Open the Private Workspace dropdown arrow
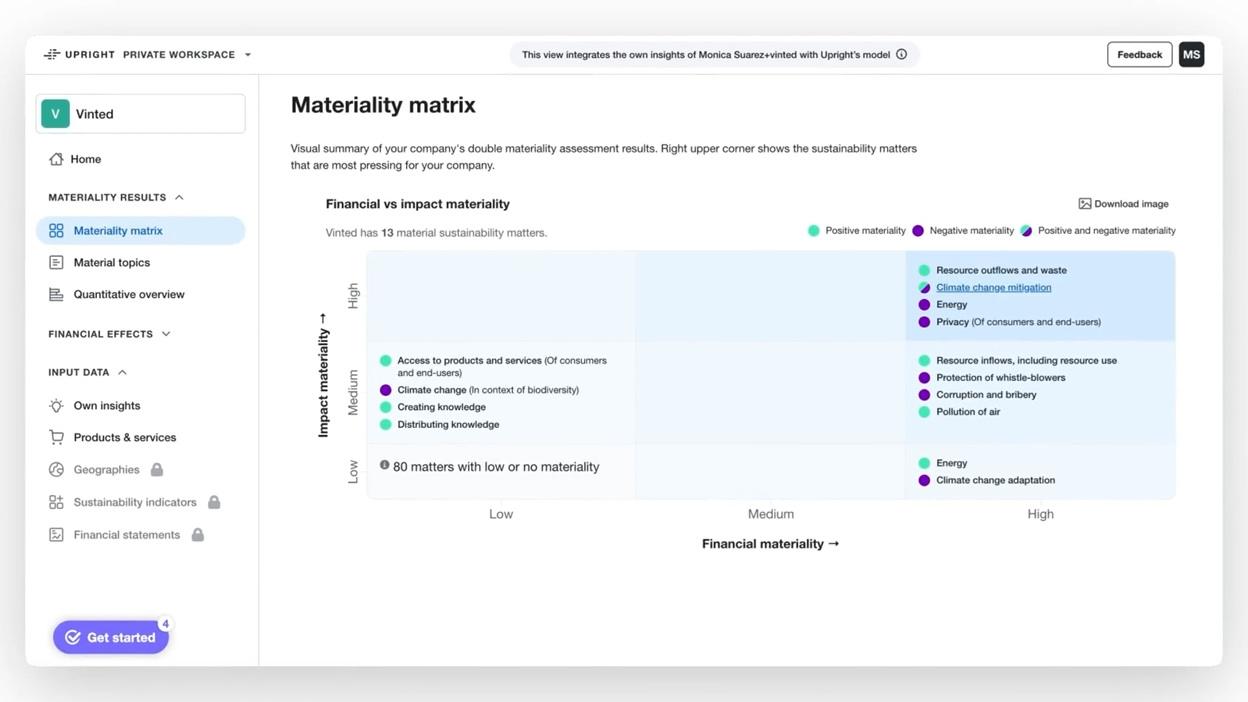This screenshot has height=702, width=1248. coord(246,53)
